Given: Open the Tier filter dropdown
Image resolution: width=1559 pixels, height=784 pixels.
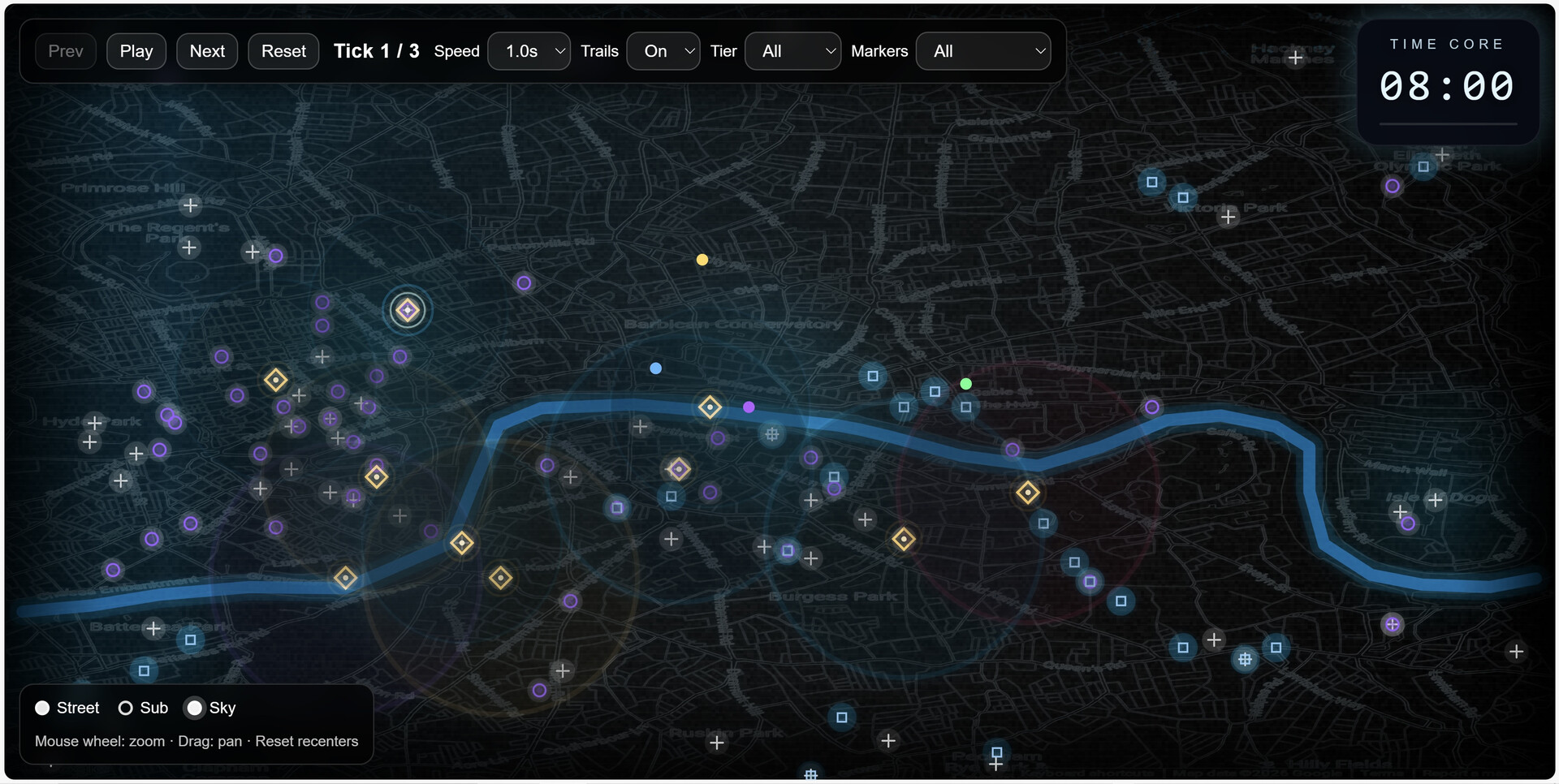Looking at the screenshot, I should 792,50.
